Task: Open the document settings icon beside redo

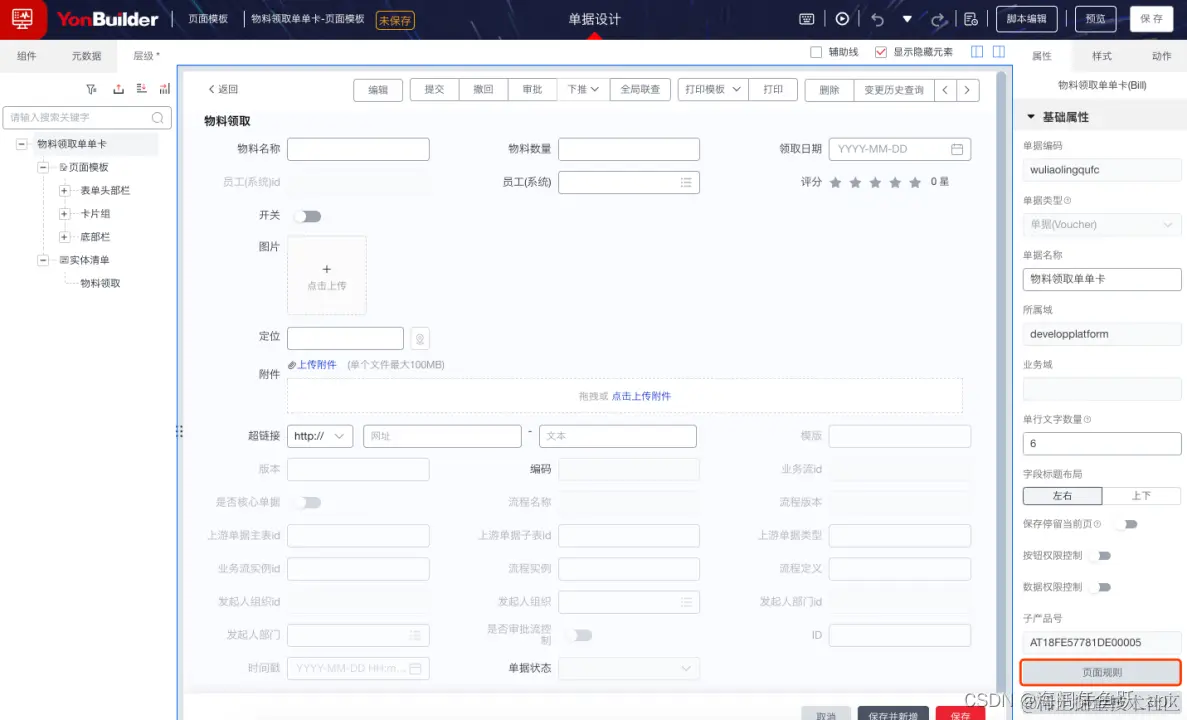Action: pos(971,19)
